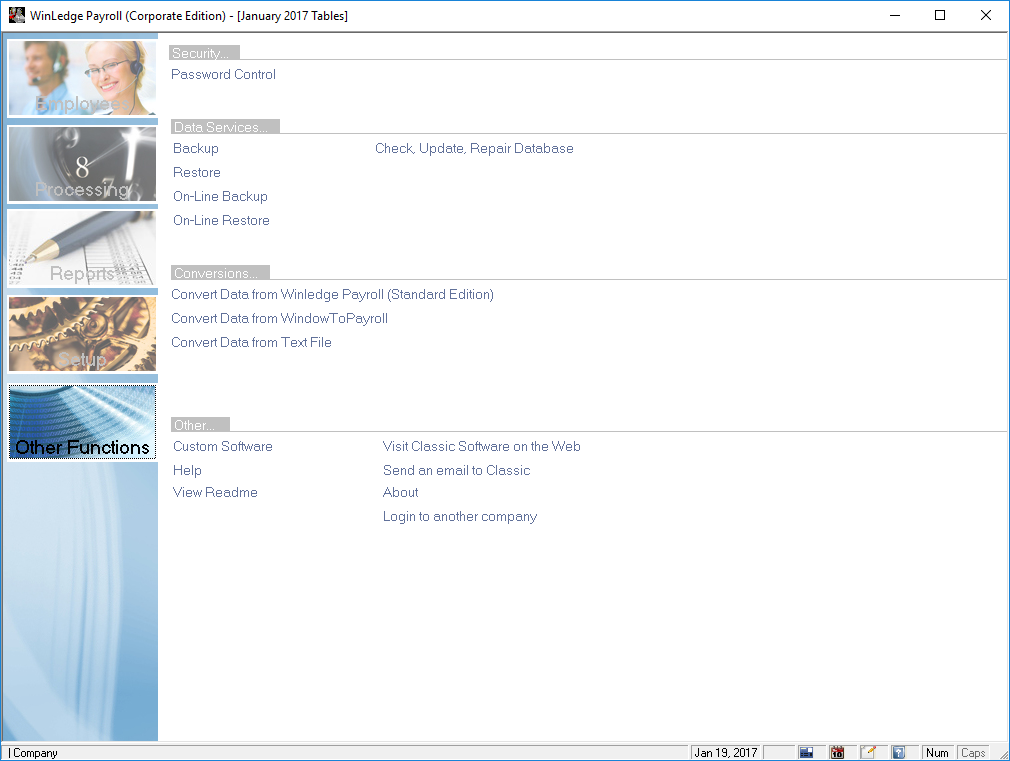Open the Restore option
The image size is (1010, 761).
click(x=197, y=173)
